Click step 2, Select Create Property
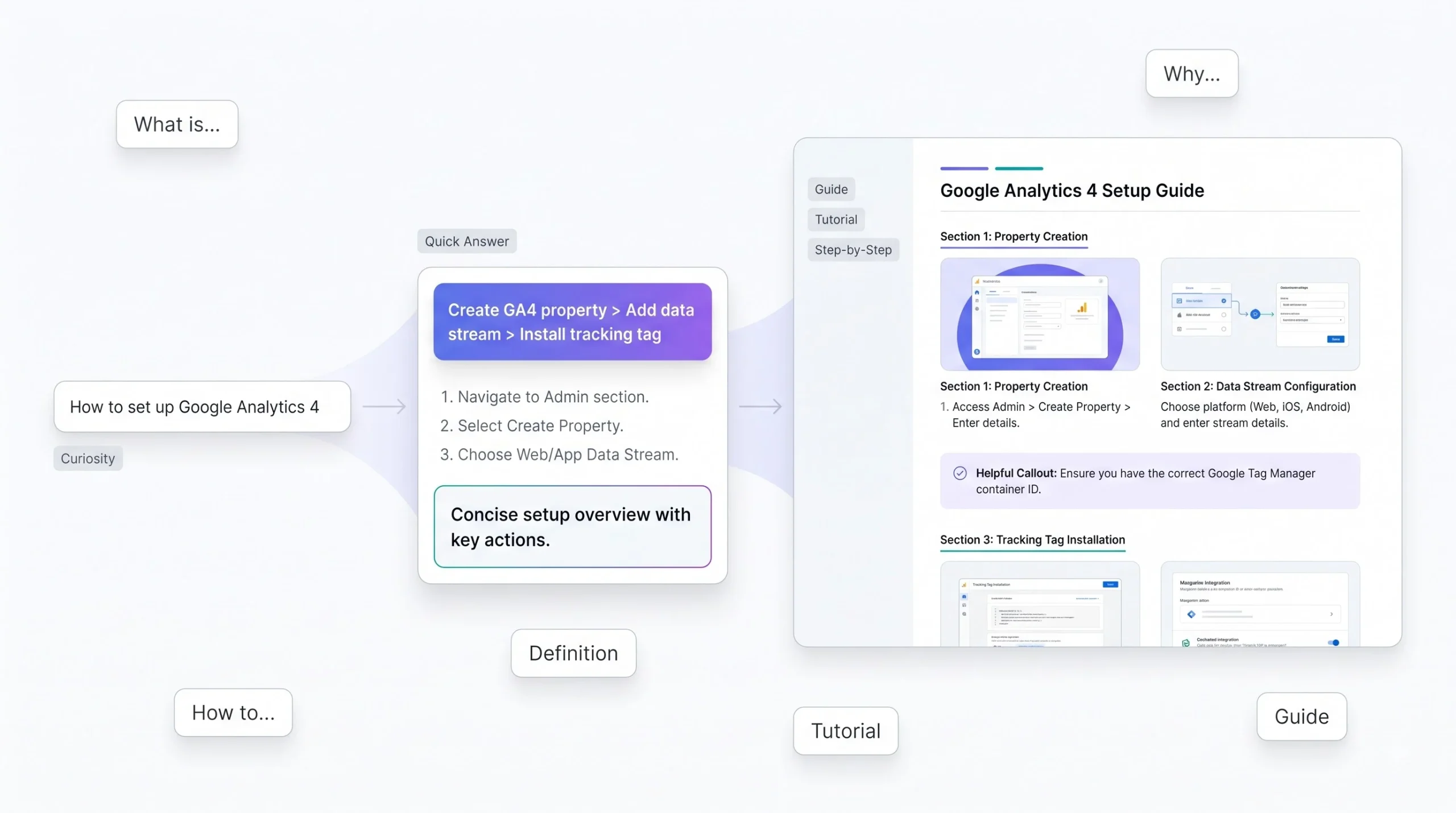The image size is (1456, 813). coord(532,426)
